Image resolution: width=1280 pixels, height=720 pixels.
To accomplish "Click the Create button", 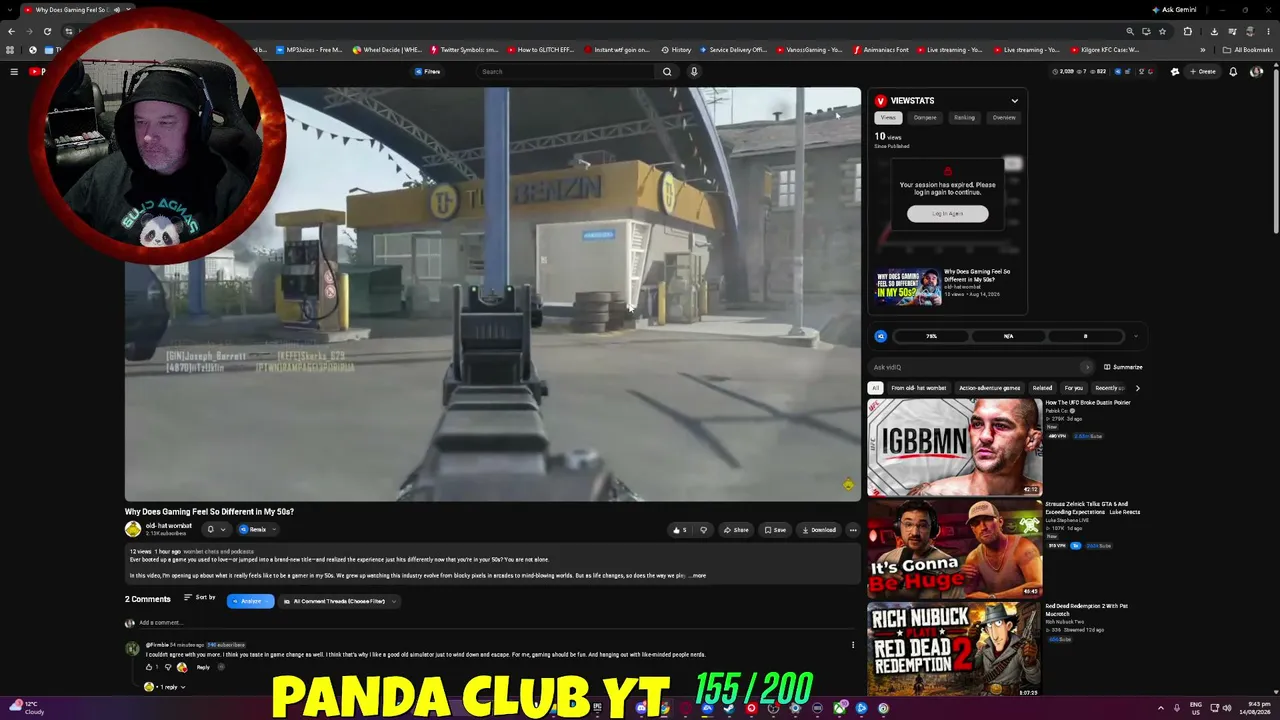I will pos(1203,72).
